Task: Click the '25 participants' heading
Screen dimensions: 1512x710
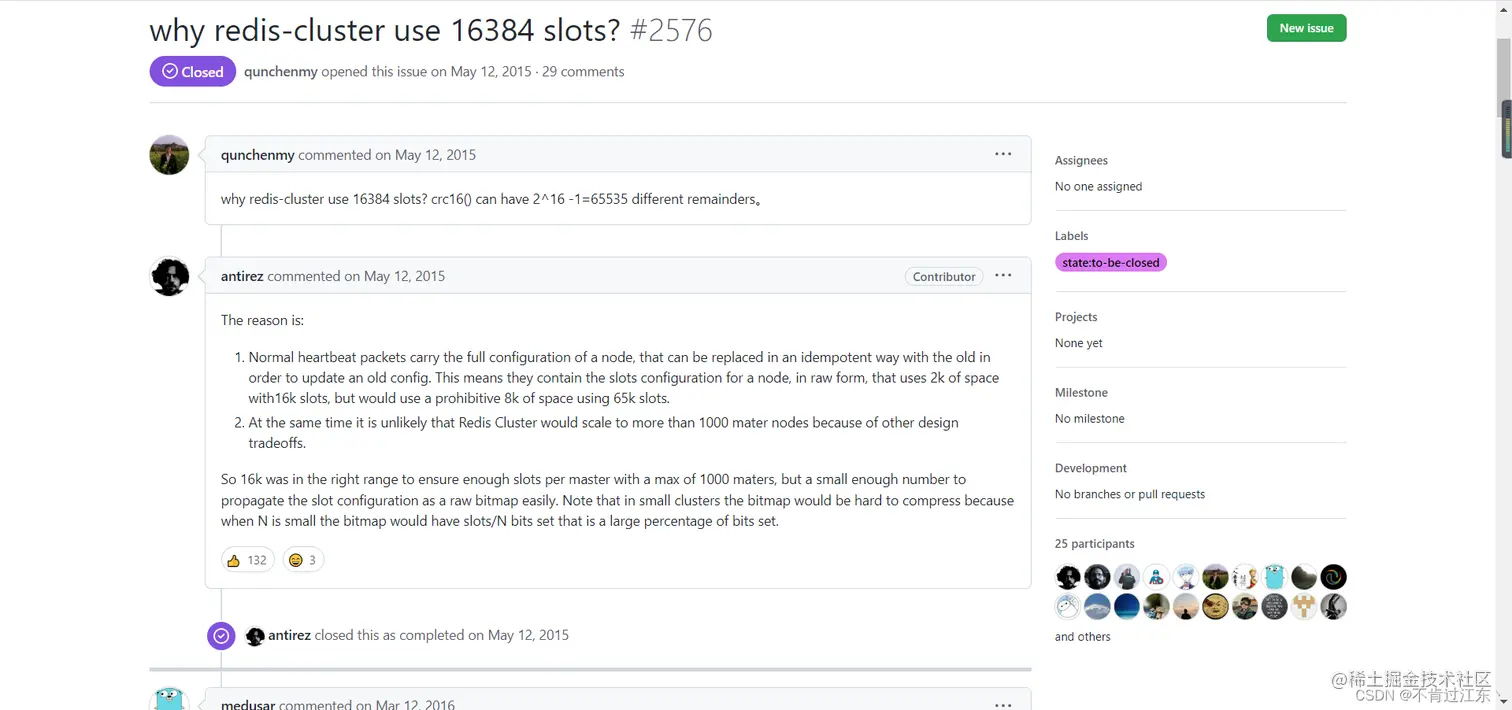Action: pos(1095,544)
